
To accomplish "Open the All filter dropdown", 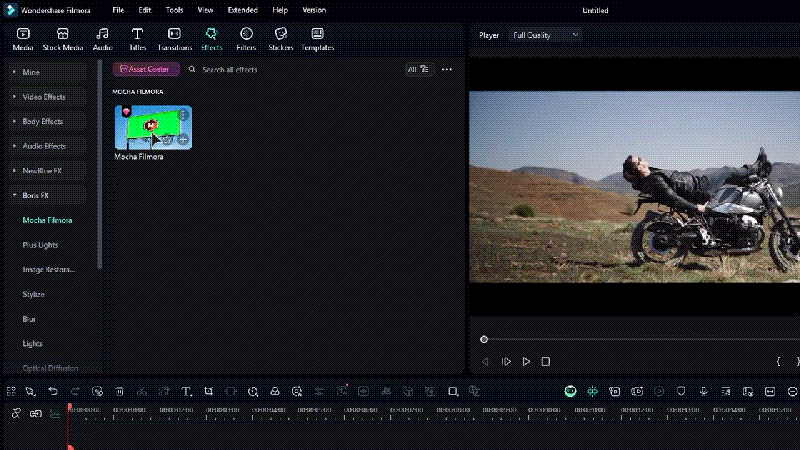I will 419,69.
